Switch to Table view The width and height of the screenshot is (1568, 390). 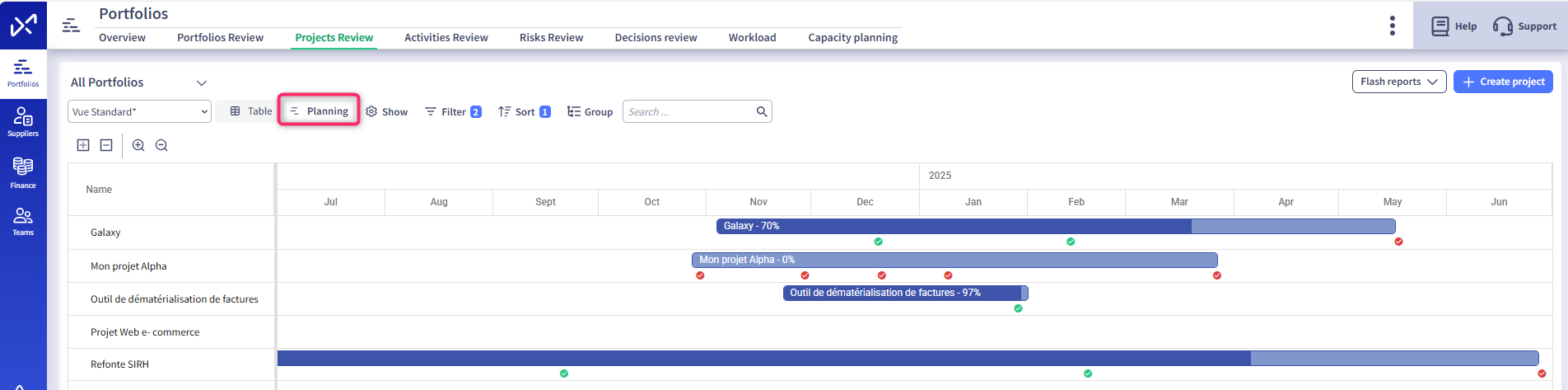click(x=251, y=111)
